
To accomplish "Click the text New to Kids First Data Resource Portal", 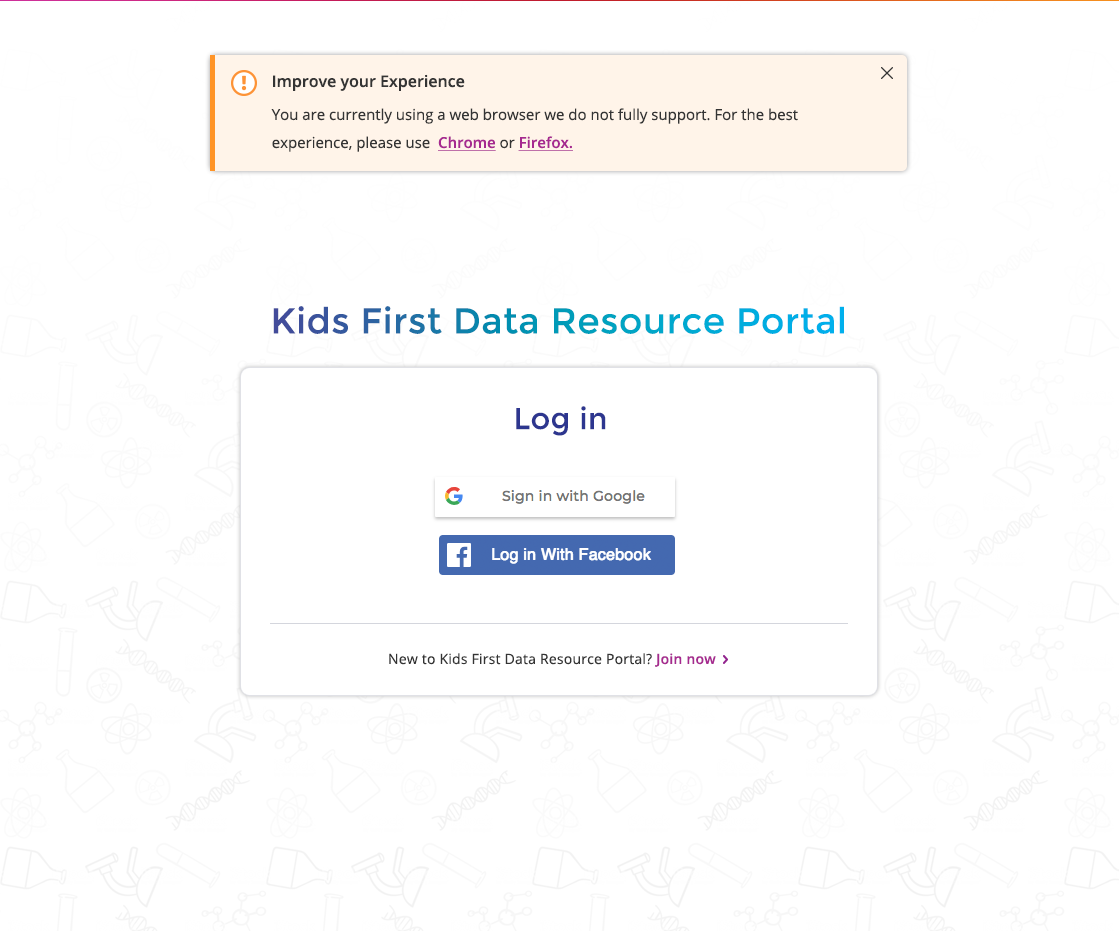I will pos(520,659).
